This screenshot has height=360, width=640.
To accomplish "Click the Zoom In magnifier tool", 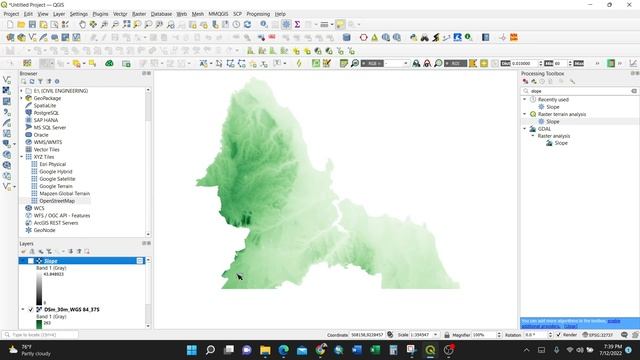I will coord(104,24).
